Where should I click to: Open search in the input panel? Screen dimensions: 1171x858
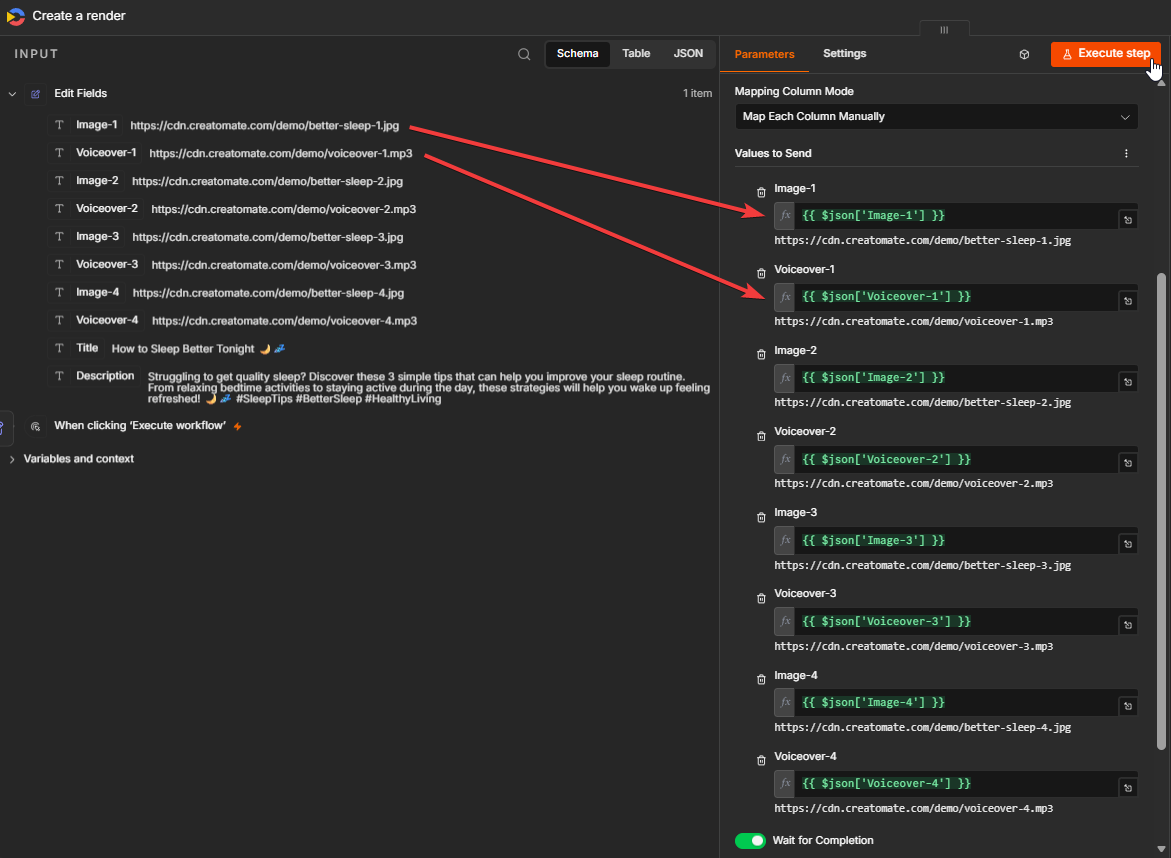pos(524,54)
